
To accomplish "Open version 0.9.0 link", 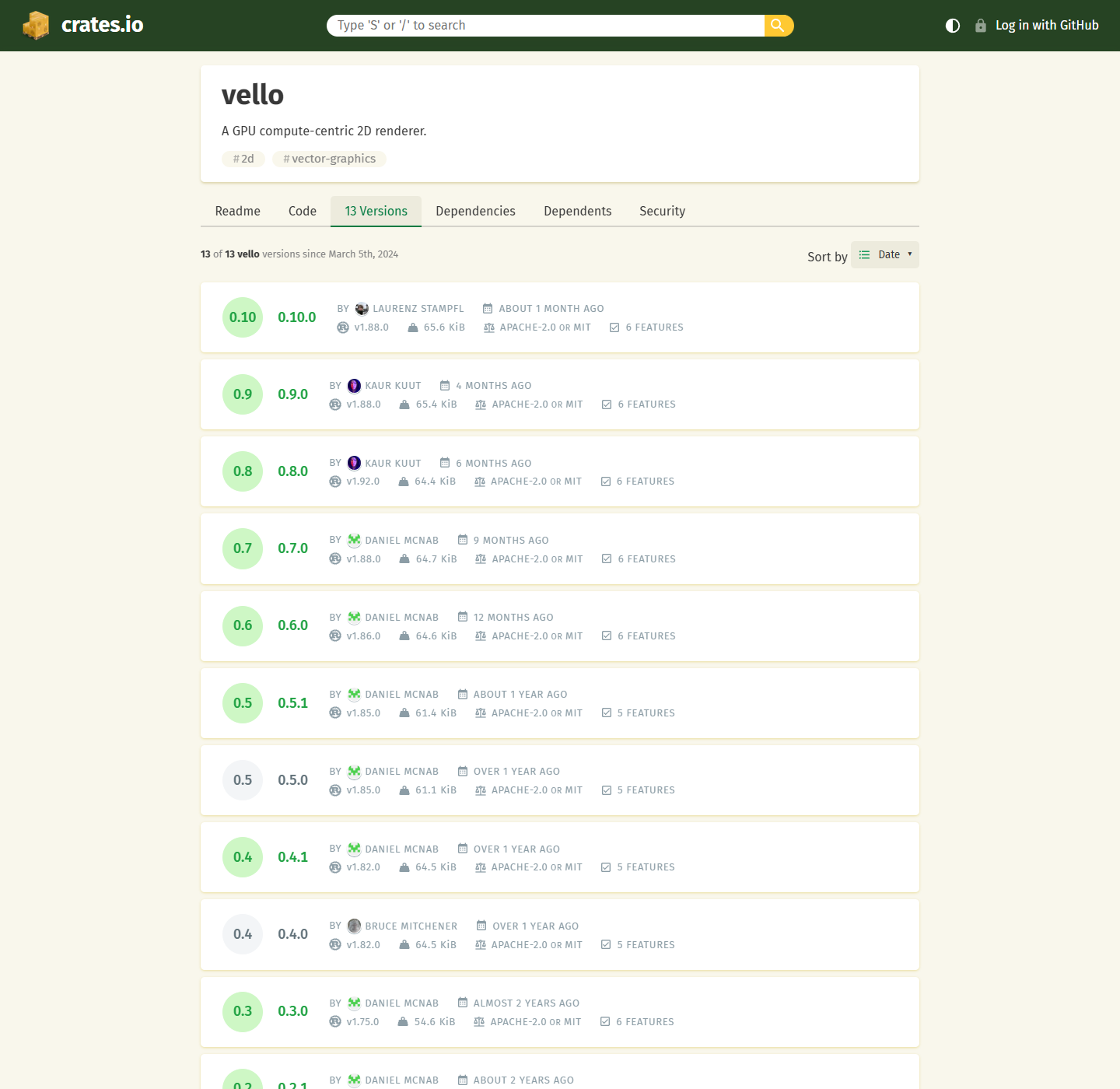I will [x=293, y=394].
